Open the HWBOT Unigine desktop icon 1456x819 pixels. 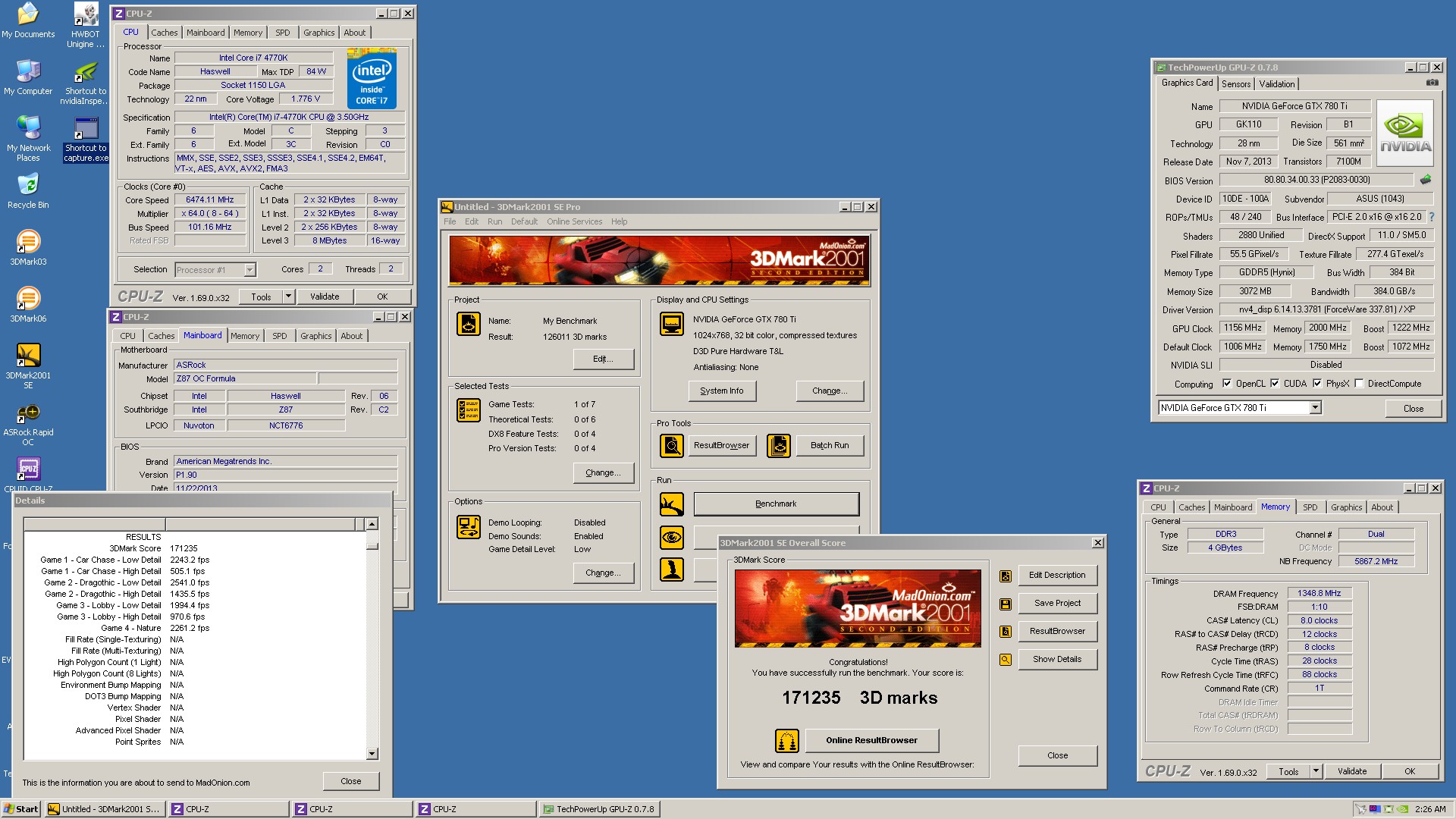(86, 25)
